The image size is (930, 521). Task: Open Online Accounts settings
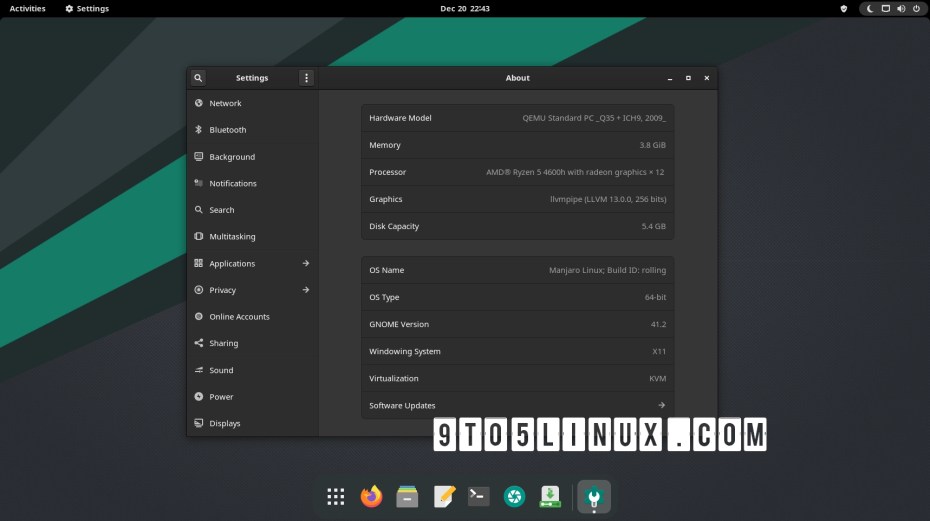point(253,317)
